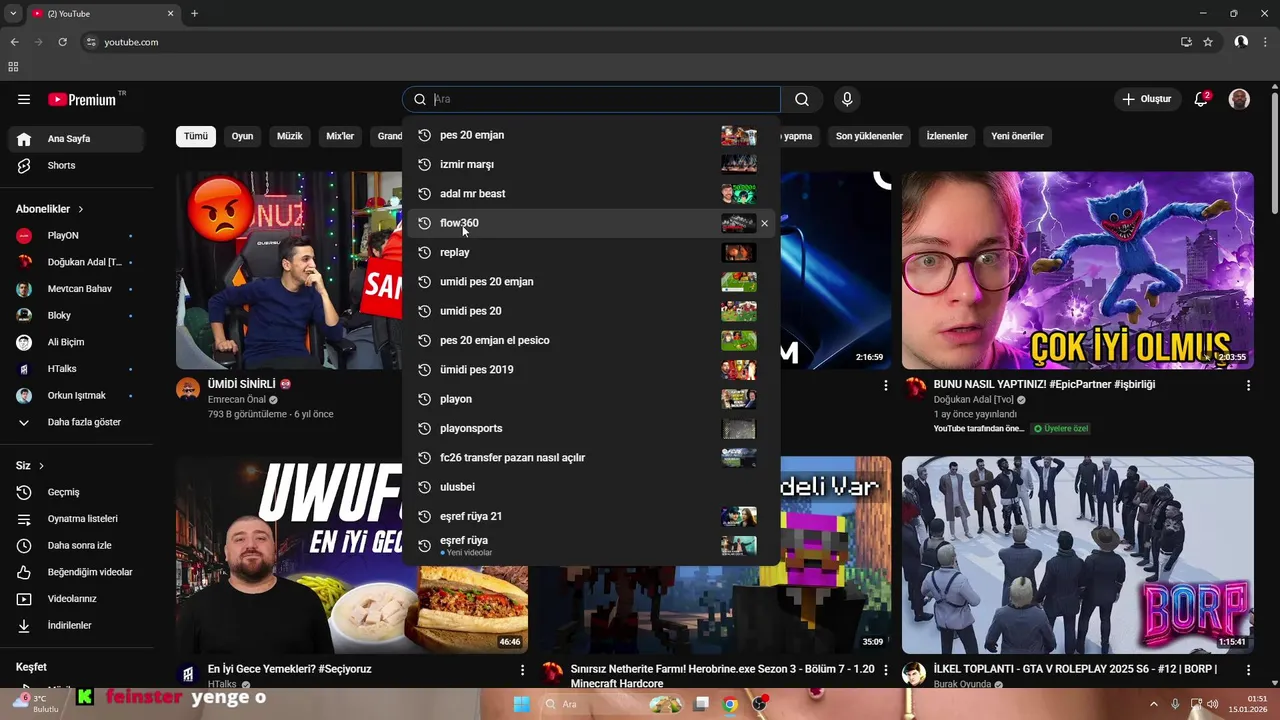Image resolution: width=1280 pixels, height=720 pixels.
Task: Open PlayON subscription channel
Action: coord(78,236)
